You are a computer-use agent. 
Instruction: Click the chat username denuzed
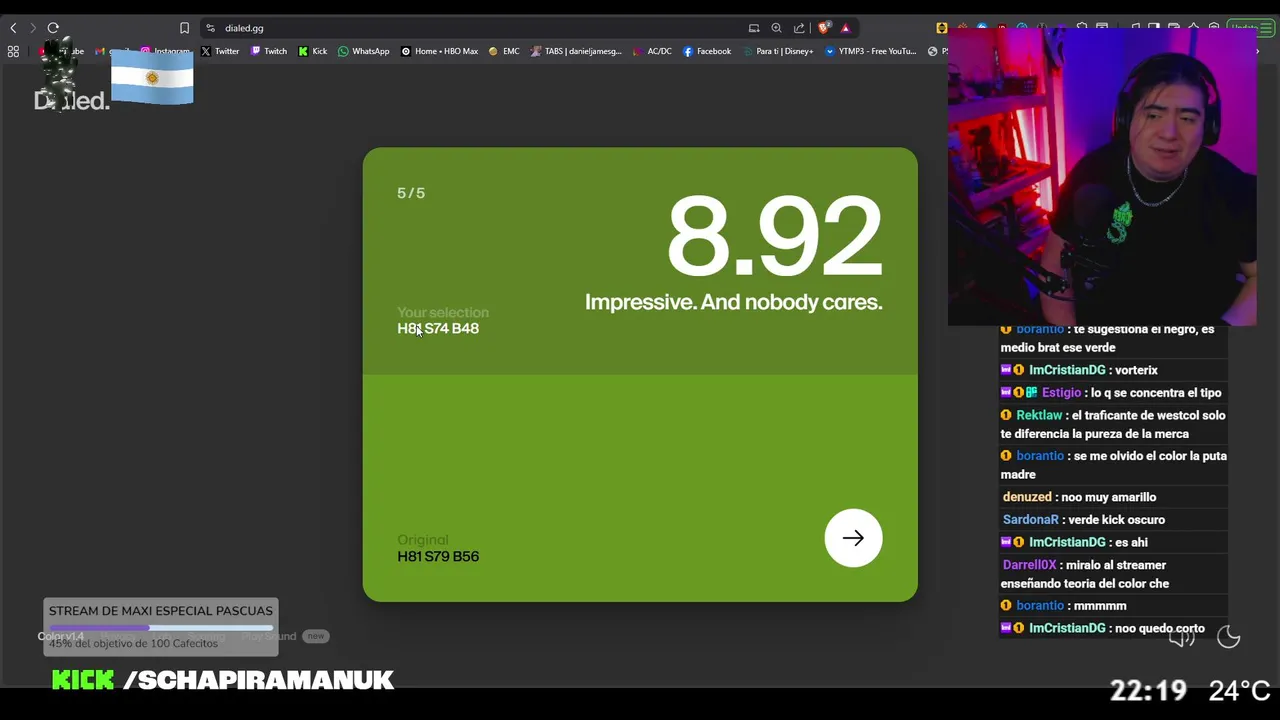tap(1027, 497)
